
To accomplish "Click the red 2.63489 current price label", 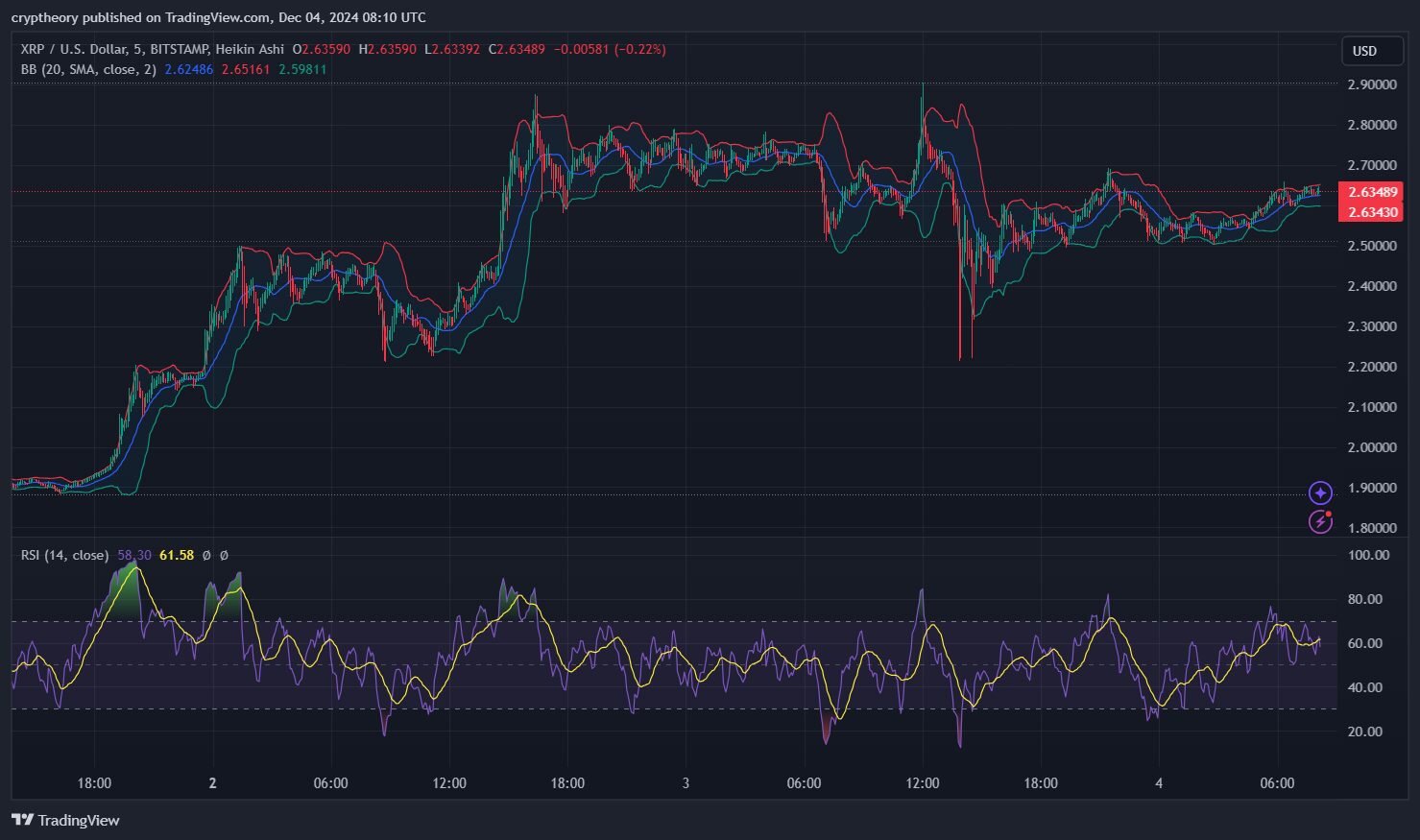I will 1370,192.
